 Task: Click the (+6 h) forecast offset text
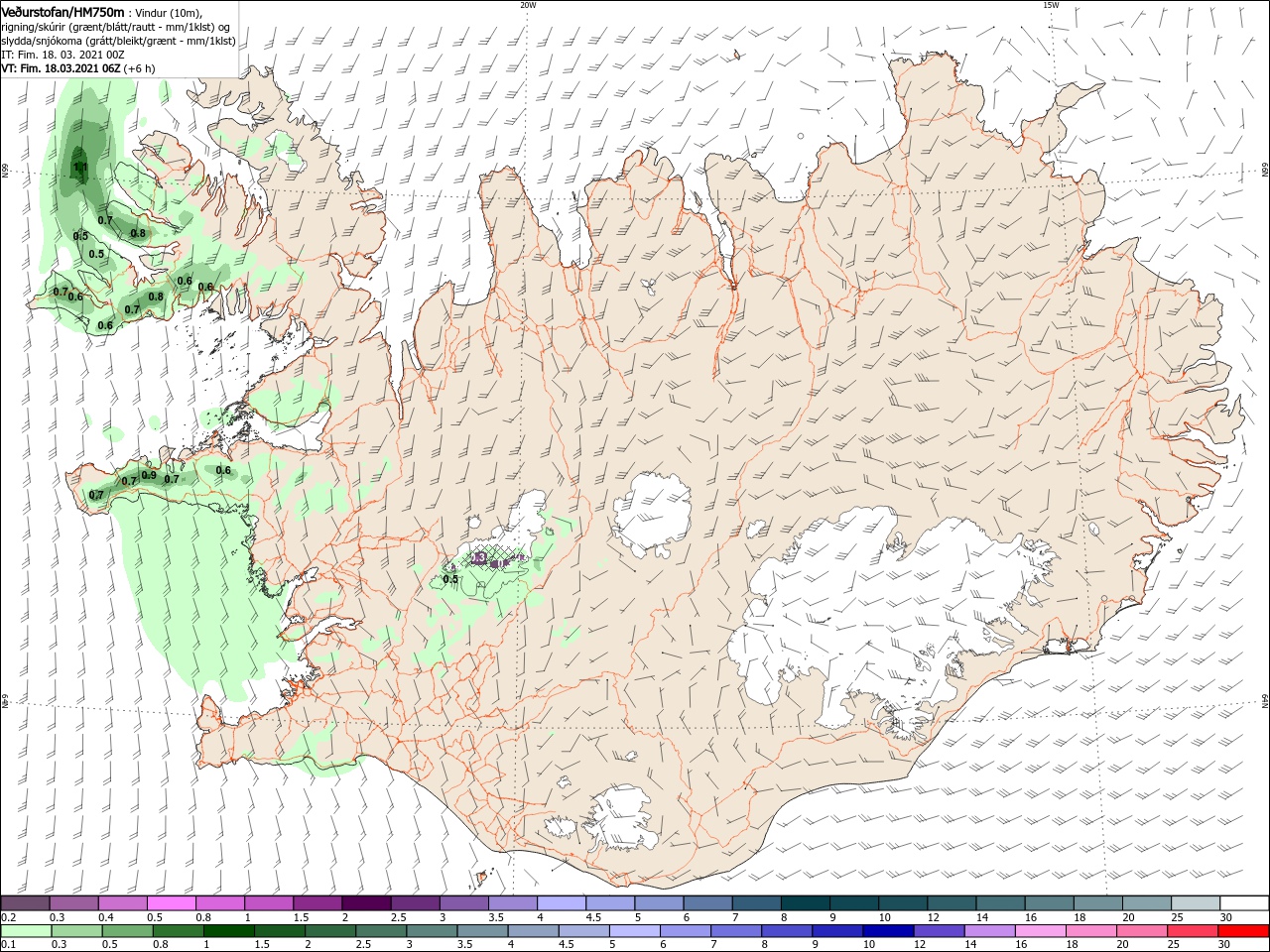click(139, 69)
